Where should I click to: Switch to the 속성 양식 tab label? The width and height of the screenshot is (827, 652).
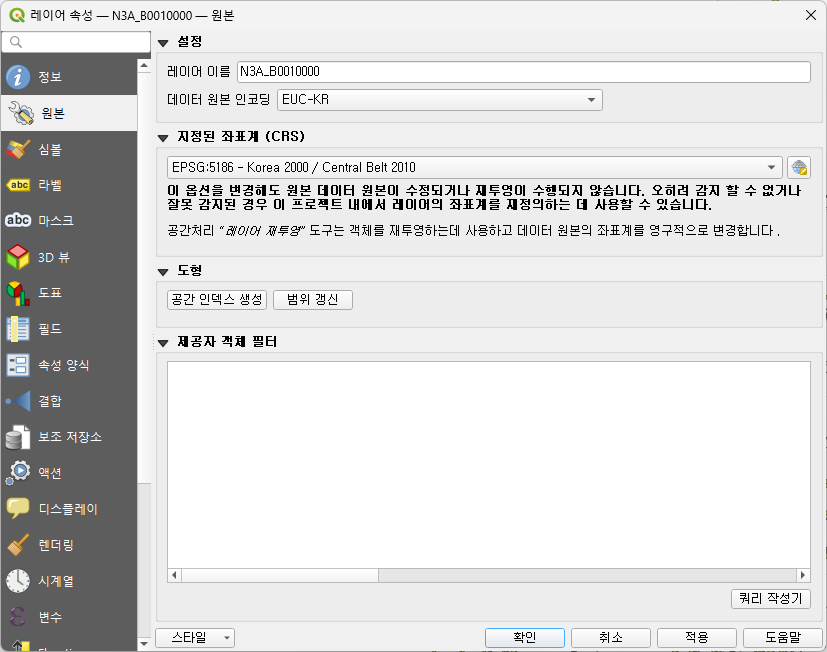click(64, 365)
